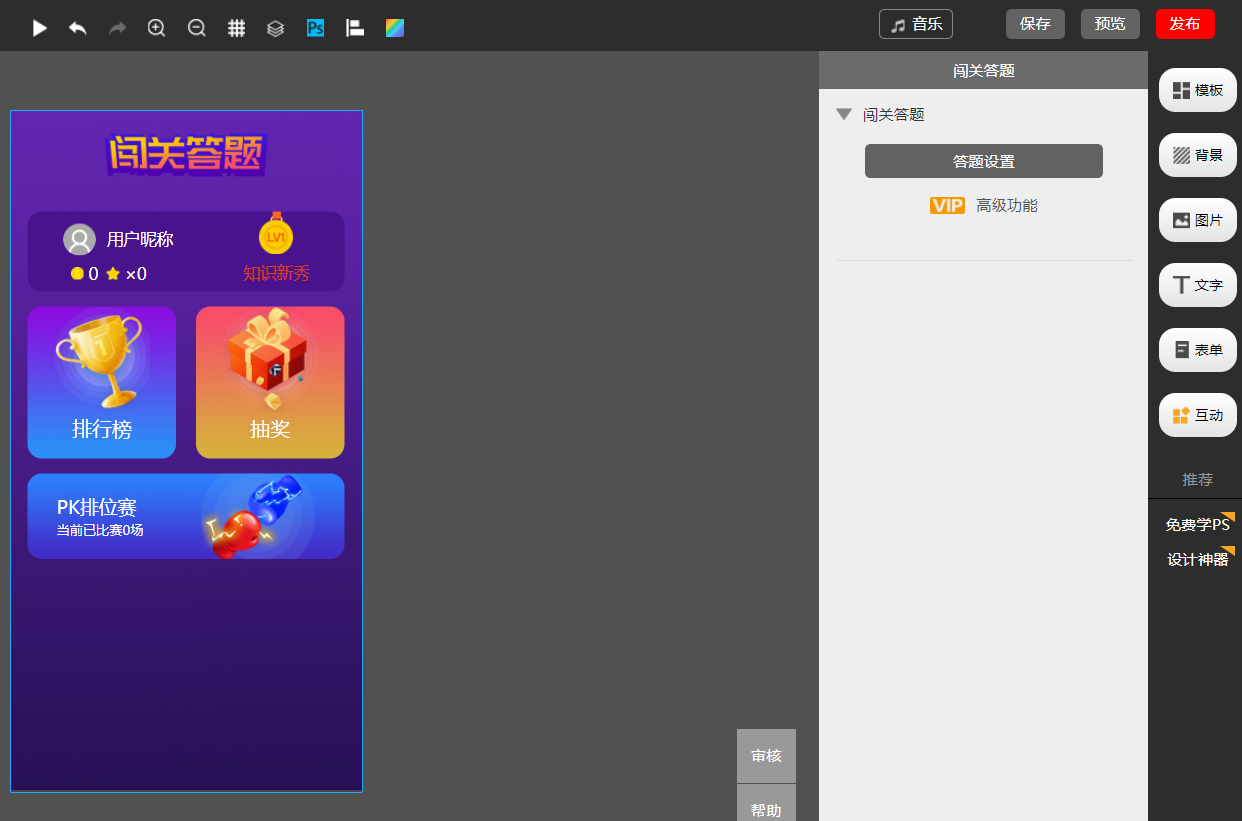Open the alignment tool icon
The width and height of the screenshot is (1242, 821).
click(355, 28)
